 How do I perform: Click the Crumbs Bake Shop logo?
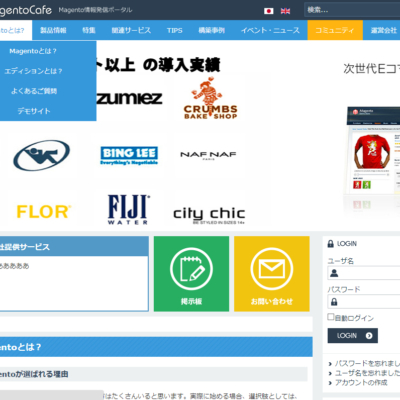210,98
